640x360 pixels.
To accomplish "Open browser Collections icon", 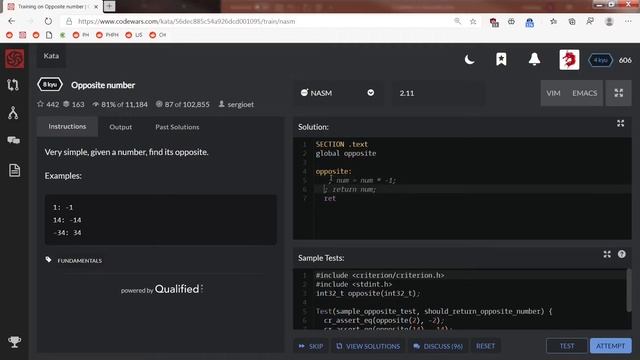I will [572, 21].
